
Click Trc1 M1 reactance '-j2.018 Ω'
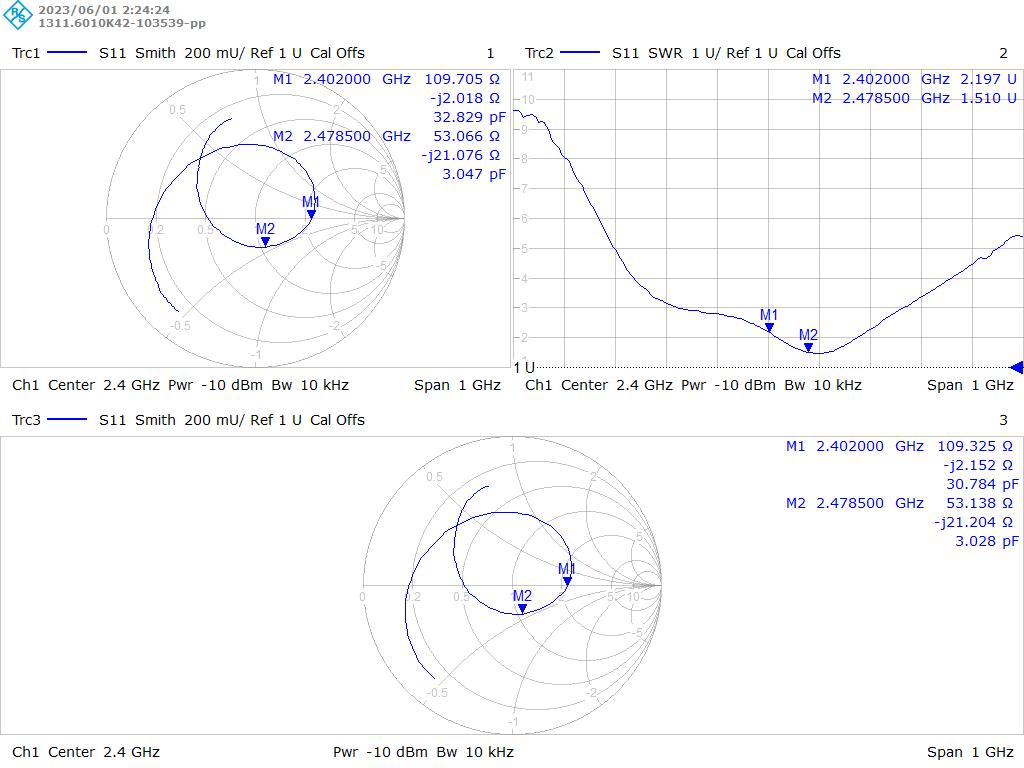pos(464,98)
